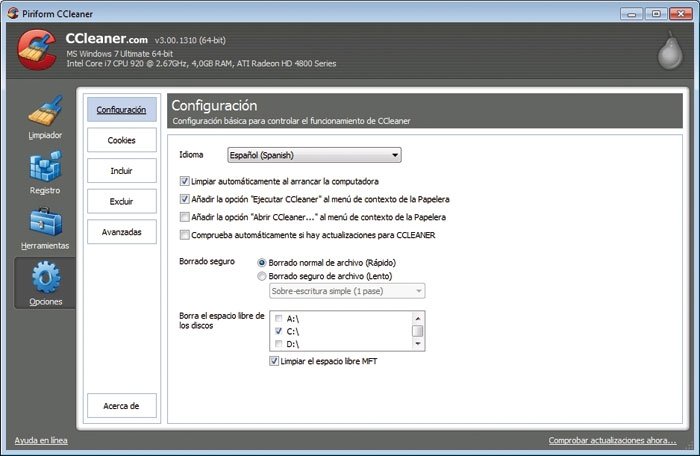Image resolution: width=700 pixels, height=456 pixels.
Task: Switch to the Cookies tab
Action: click(x=121, y=140)
